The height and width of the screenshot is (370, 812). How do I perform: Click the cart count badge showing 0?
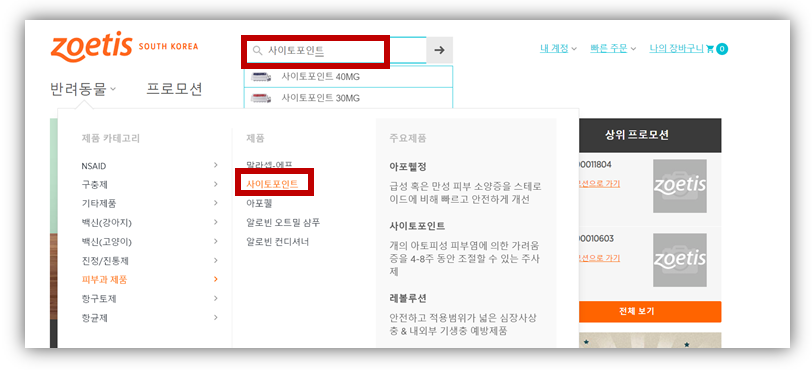(722, 49)
